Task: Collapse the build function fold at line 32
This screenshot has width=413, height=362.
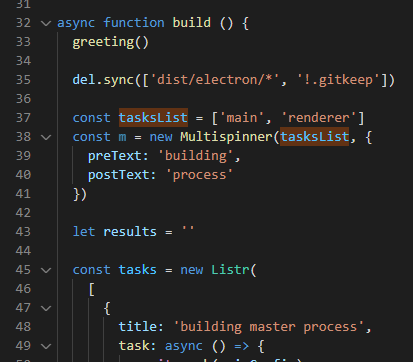Action: 46,23
